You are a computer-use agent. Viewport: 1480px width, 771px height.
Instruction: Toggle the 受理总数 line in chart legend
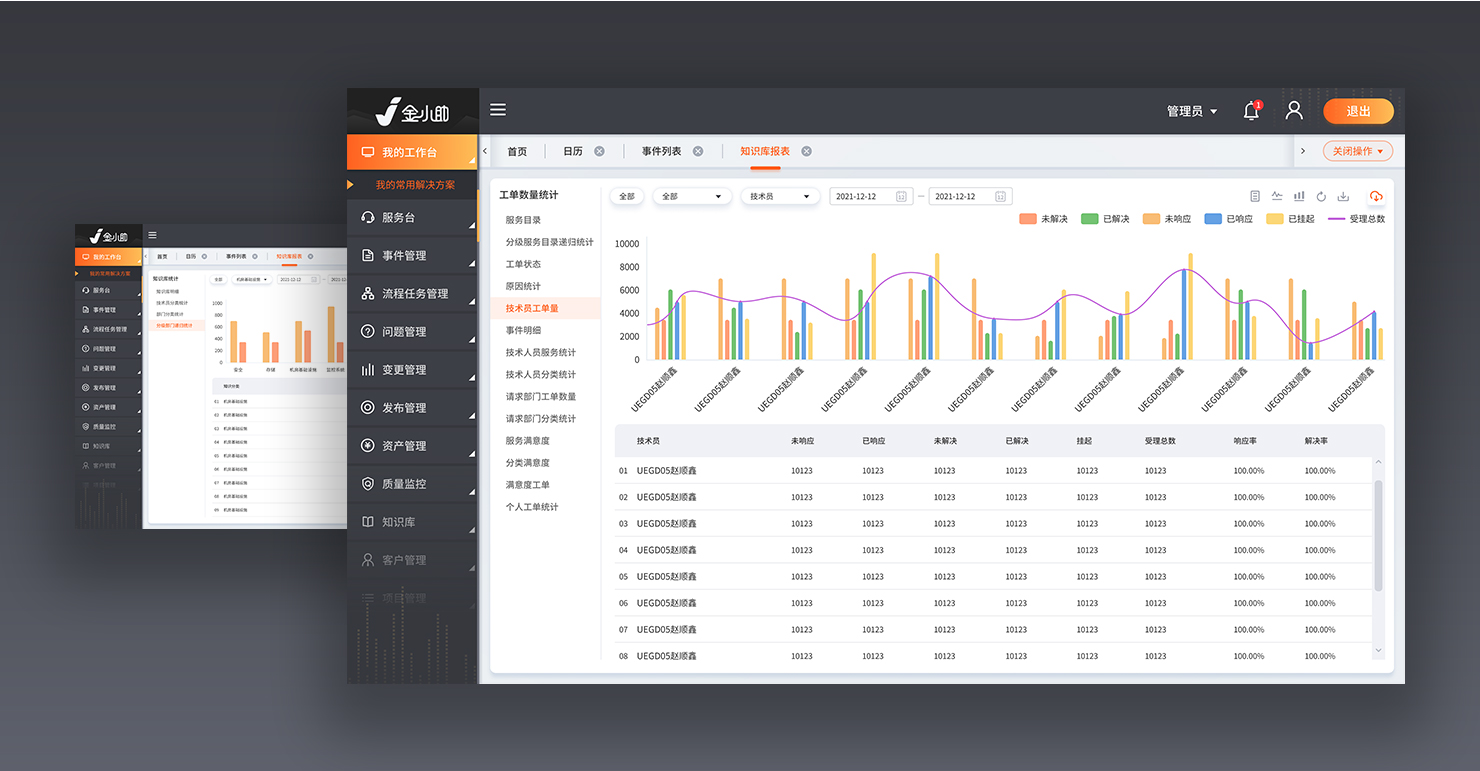pos(1356,218)
